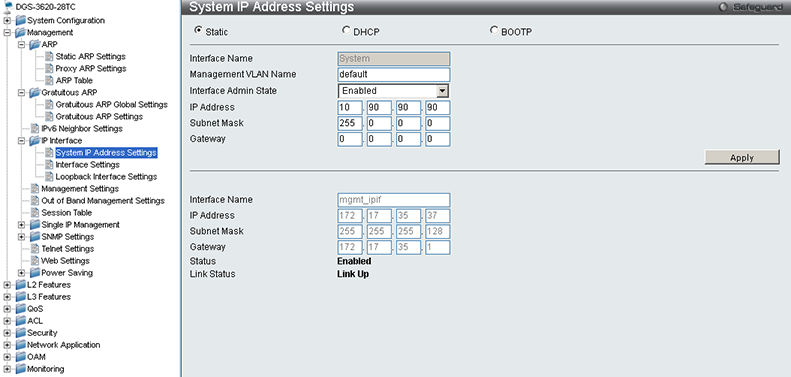Viewport: 791px width, 377px height.
Task: Open Proxy ARP Settings page
Action: pos(91,69)
